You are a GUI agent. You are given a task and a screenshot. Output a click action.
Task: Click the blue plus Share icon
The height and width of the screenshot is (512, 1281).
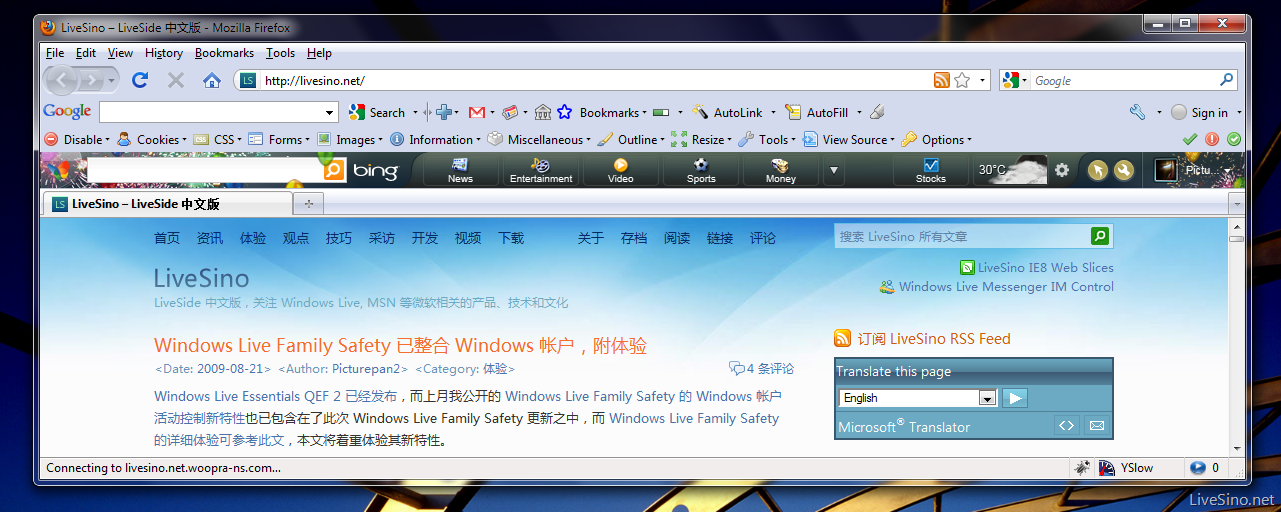click(x=444, y=112)
